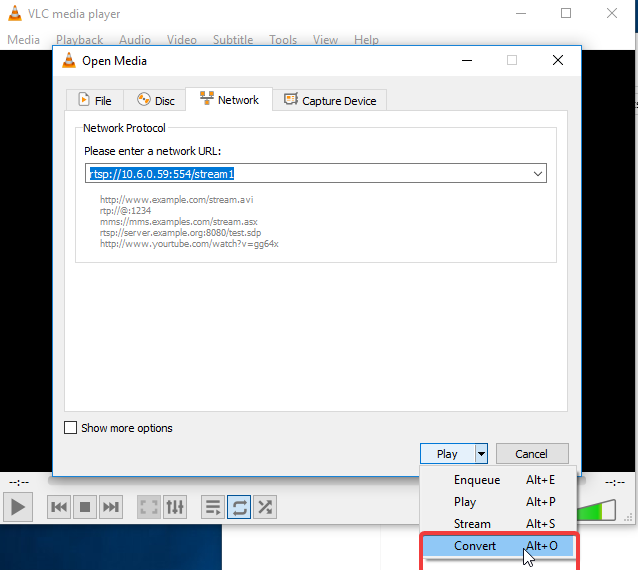Click the elapsed time label left of seek bar
Image resolution: width=638 pixels, height=570 pixels.
click(x=19, y=482)
